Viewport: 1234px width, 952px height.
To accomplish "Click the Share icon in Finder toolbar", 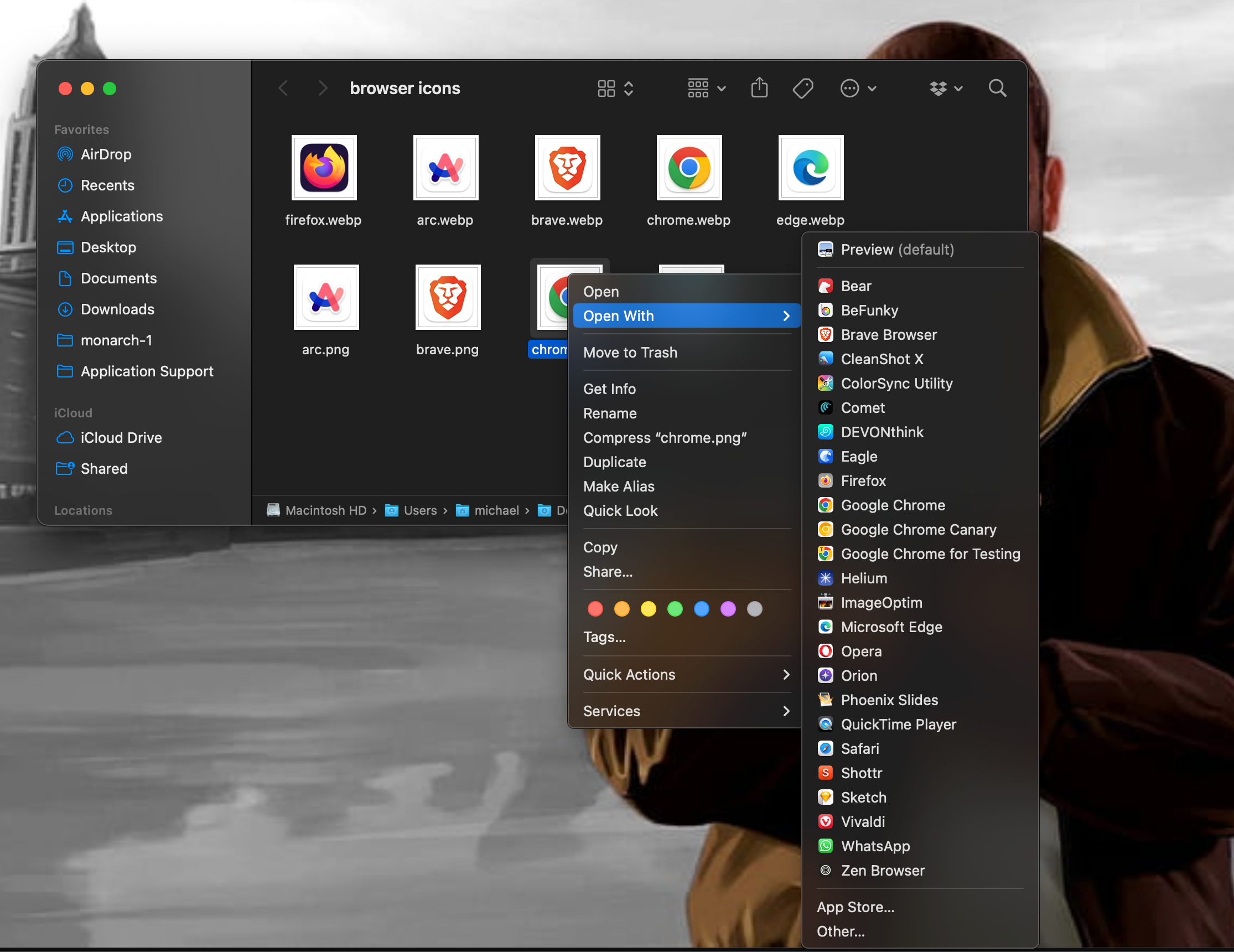I will (759, 88).
